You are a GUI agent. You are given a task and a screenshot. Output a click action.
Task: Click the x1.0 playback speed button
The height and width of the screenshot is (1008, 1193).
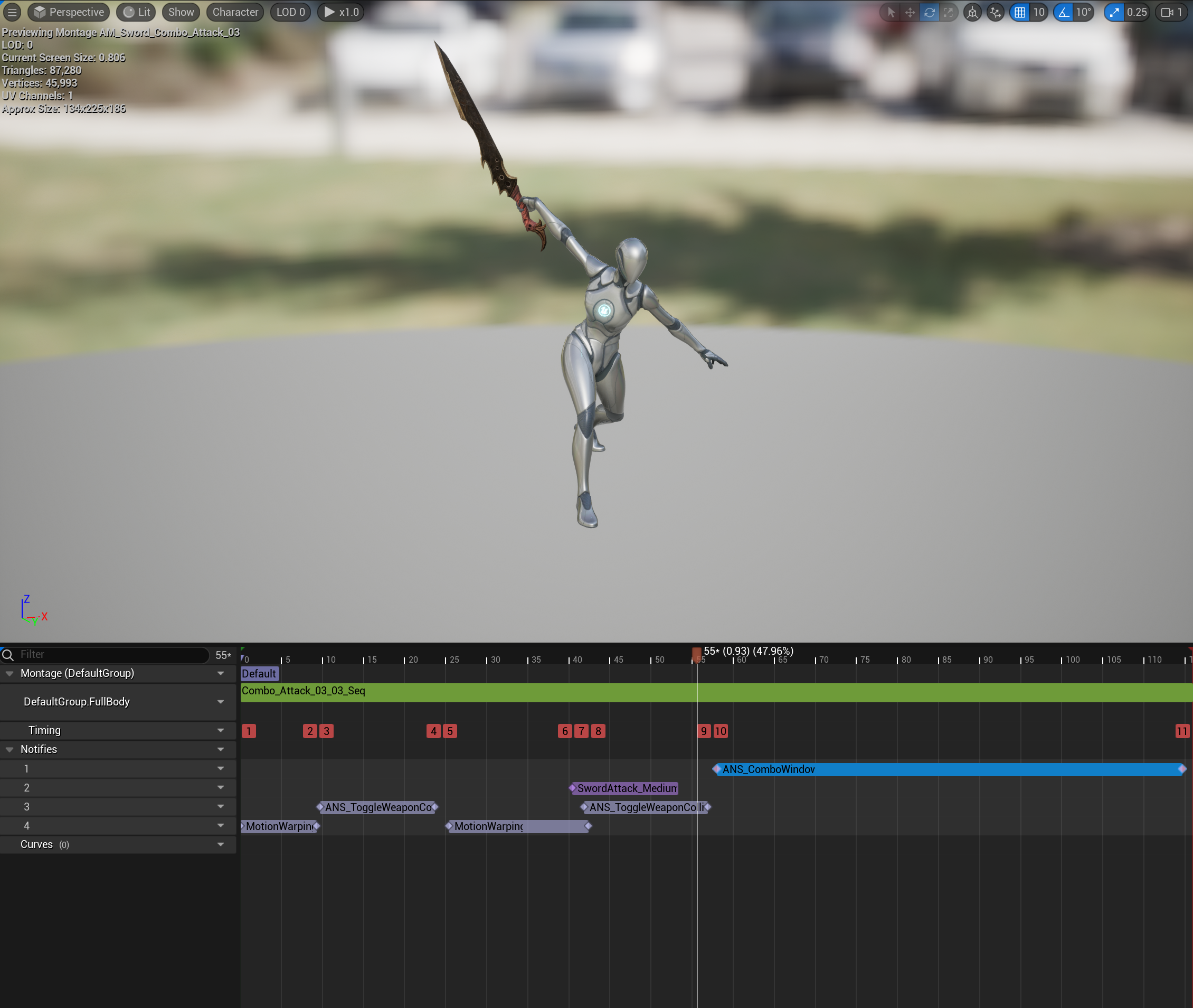coord(342,12)
